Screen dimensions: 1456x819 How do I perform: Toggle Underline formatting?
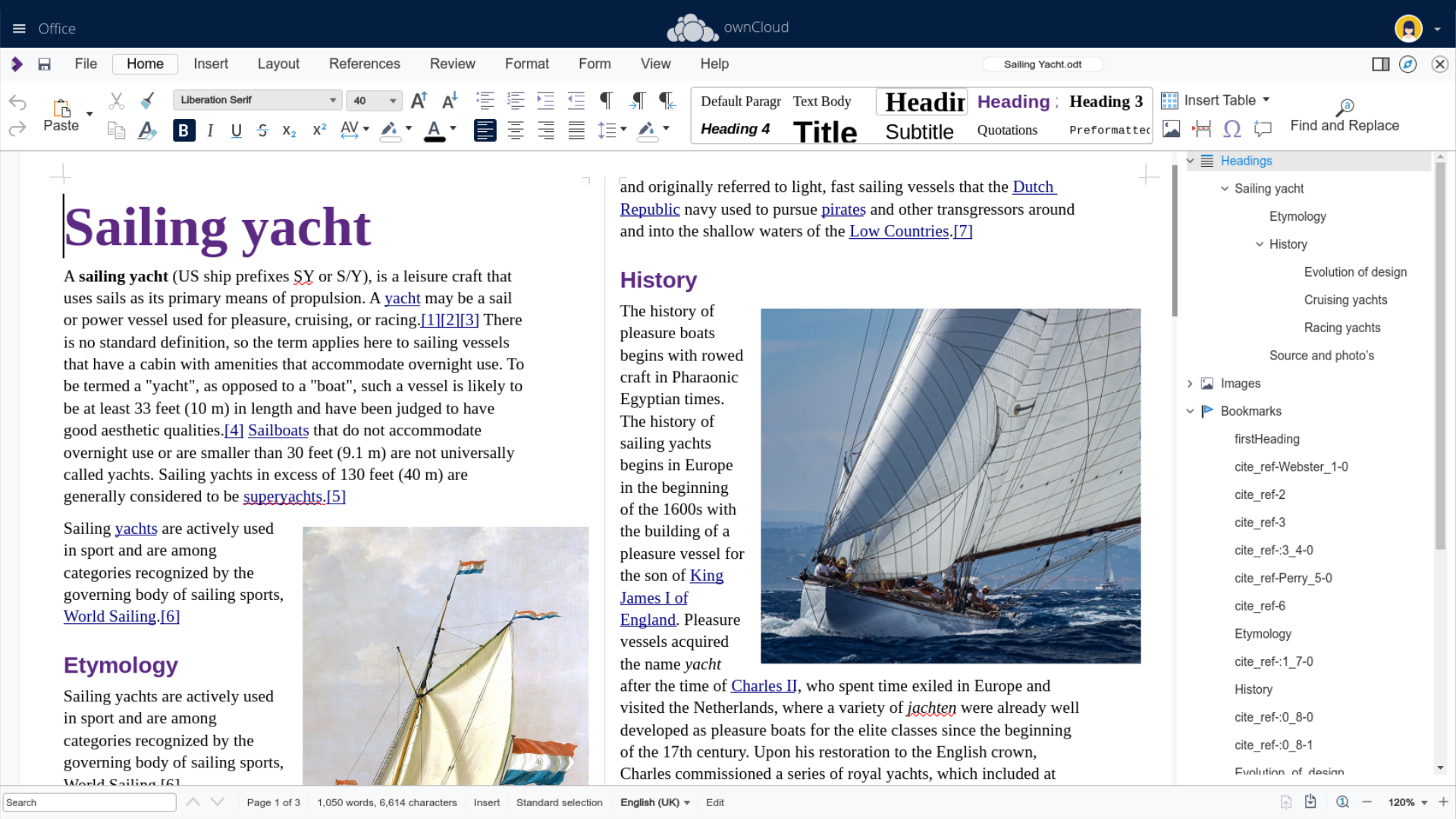point(237,130)
